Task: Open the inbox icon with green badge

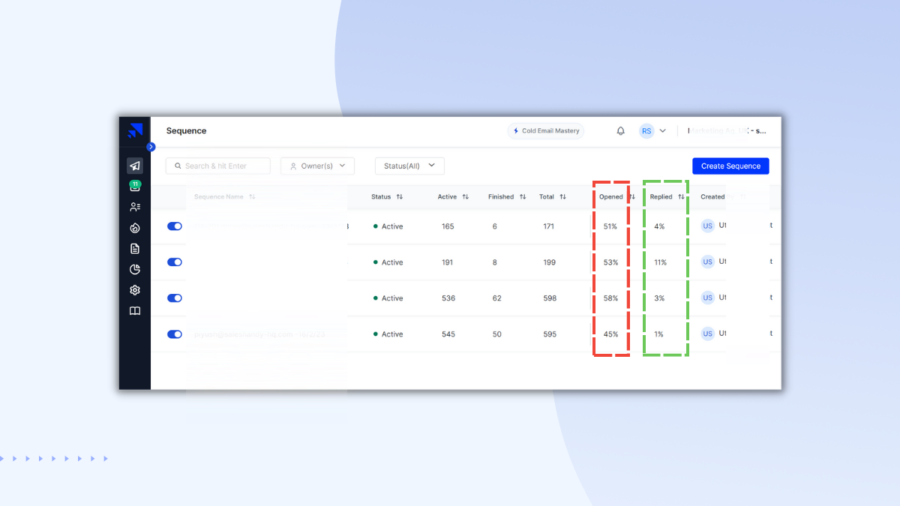Action: pyautogui.click(x=135, y=186)
